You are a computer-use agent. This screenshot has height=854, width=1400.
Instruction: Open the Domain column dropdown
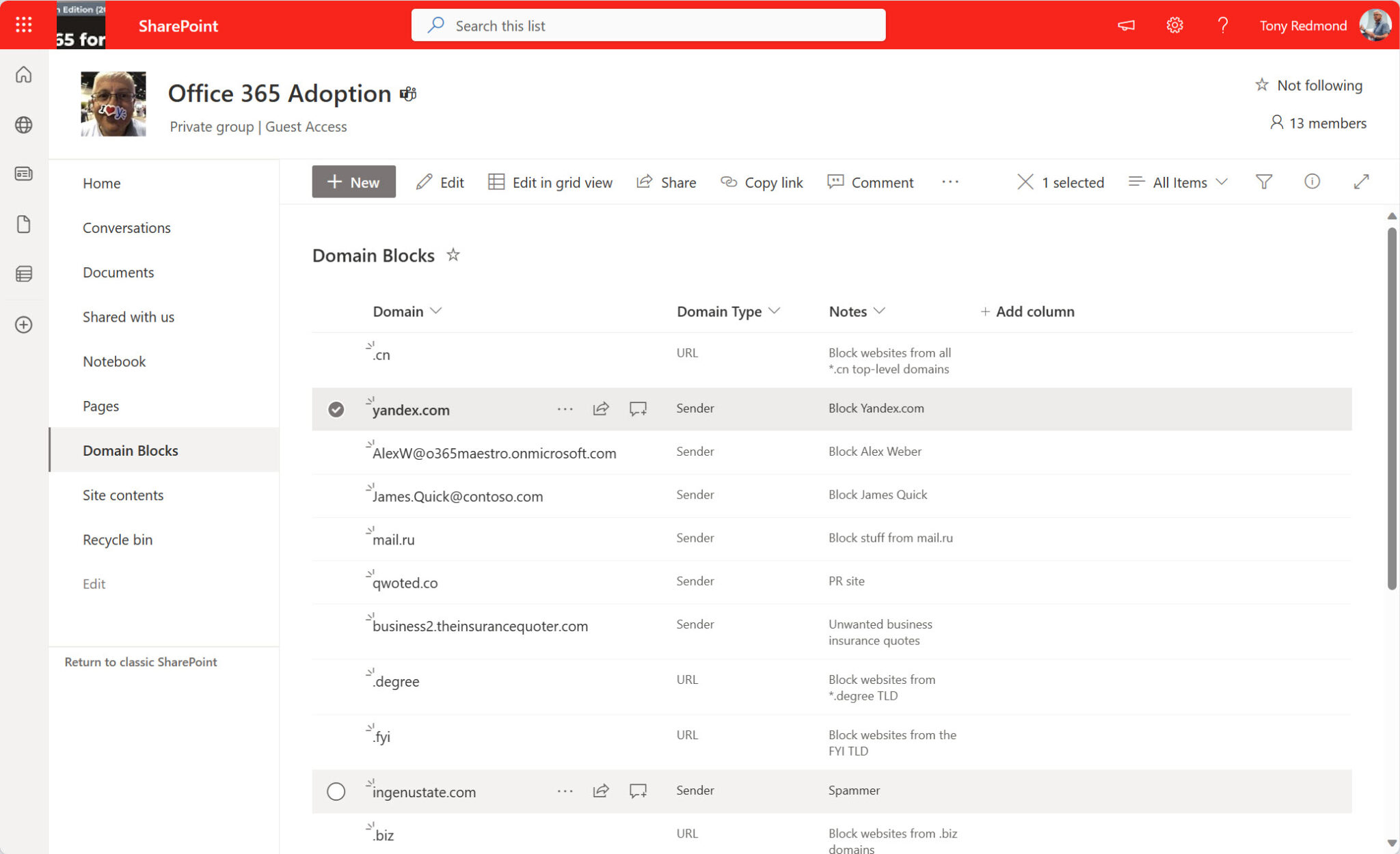[437, 311]
